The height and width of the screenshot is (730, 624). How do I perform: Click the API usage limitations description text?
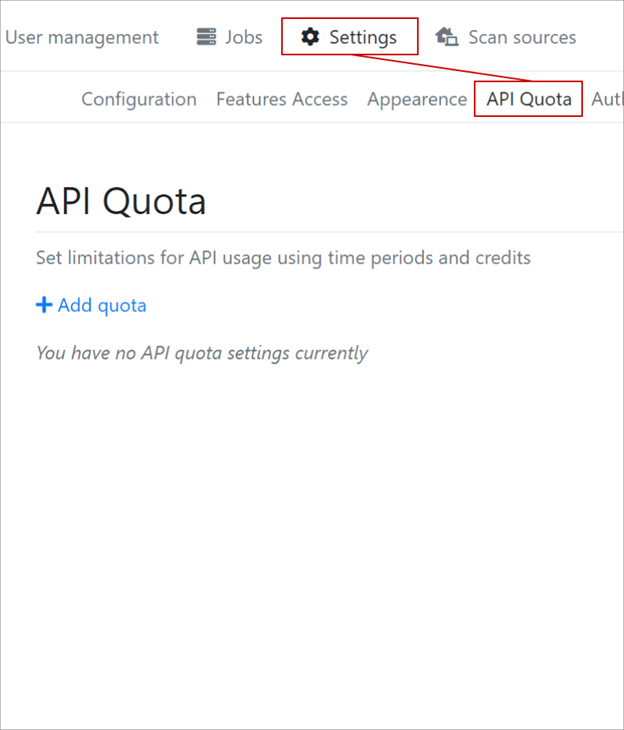click(283, 258)
